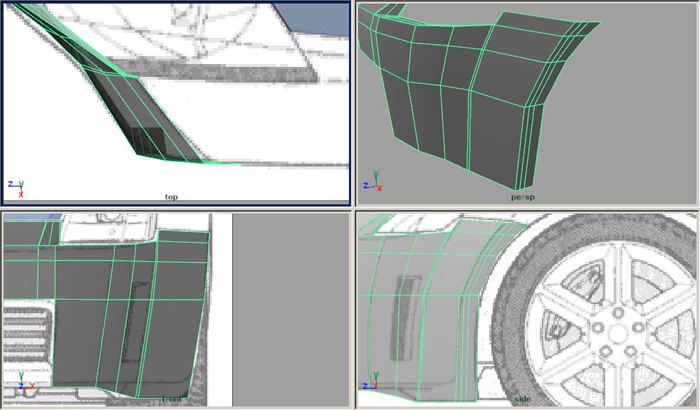Click the empty gray background in perspective view

tap(620, 120)
